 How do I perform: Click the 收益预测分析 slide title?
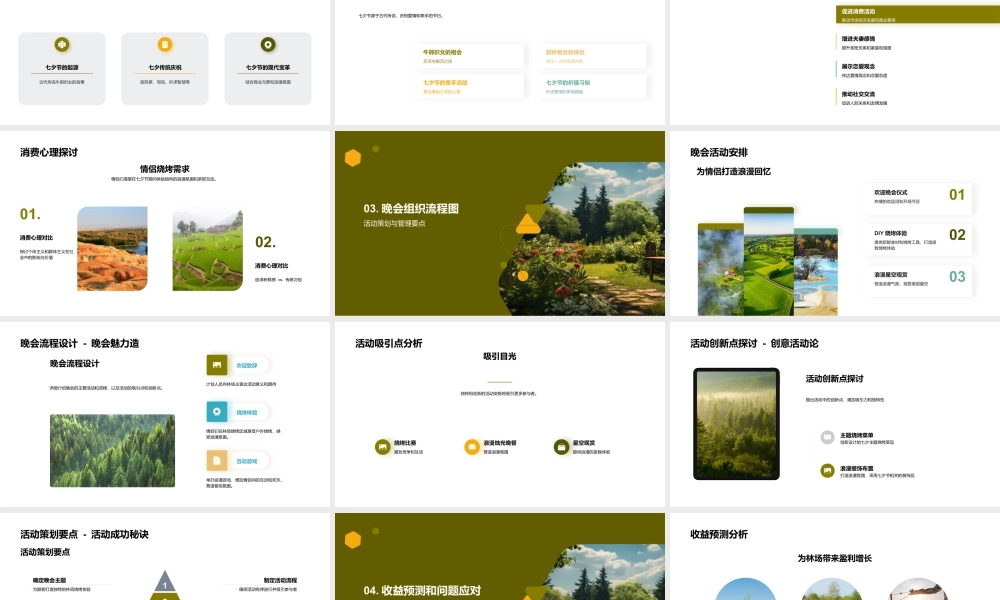pyautogui.click(x=719, y=534)
